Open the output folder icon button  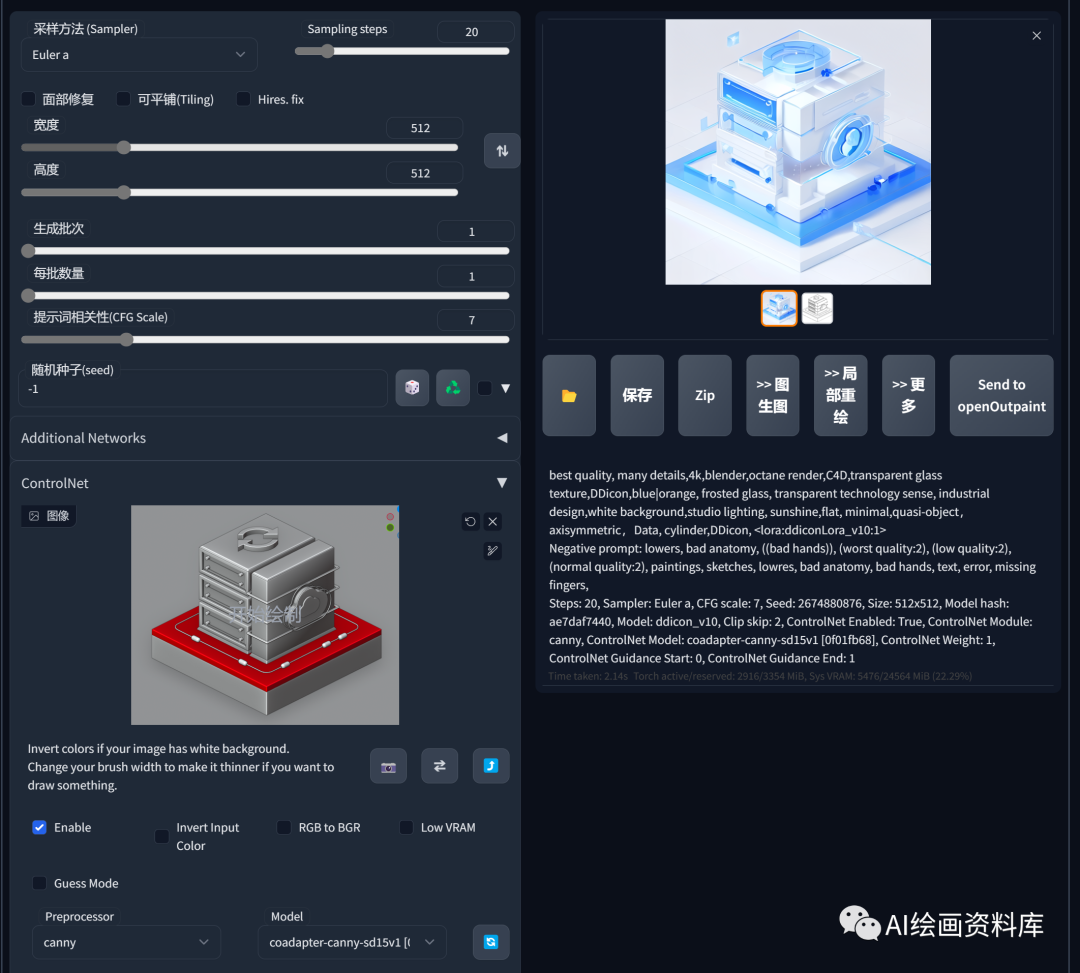pyautogui.click(x=569, y=395)
